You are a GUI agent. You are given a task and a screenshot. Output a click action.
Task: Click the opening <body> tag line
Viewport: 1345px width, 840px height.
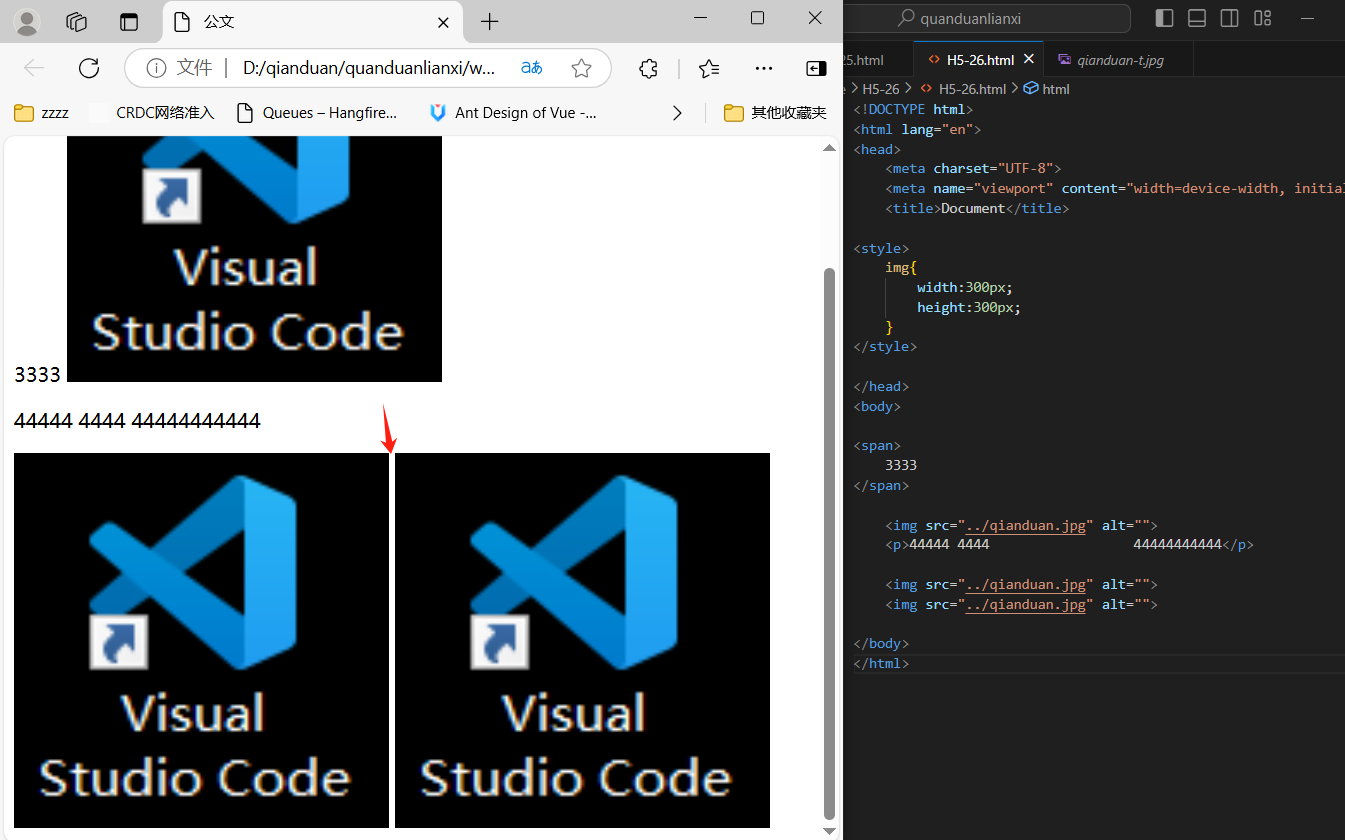coord(877,406)
